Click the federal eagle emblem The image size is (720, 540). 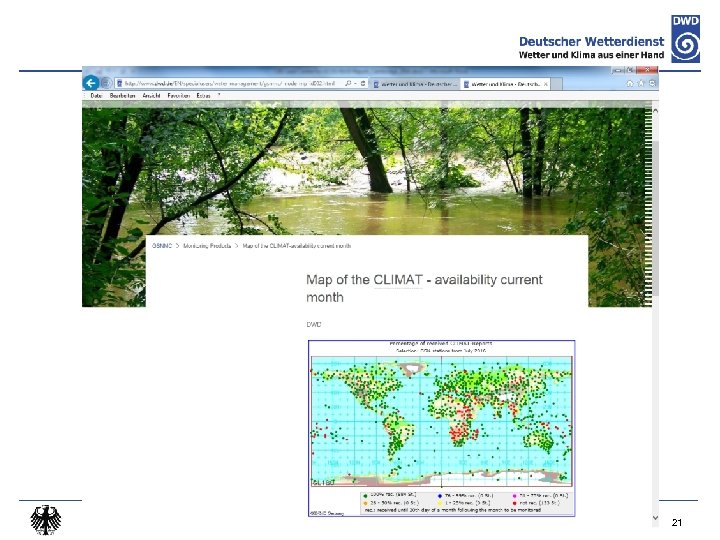45,520
